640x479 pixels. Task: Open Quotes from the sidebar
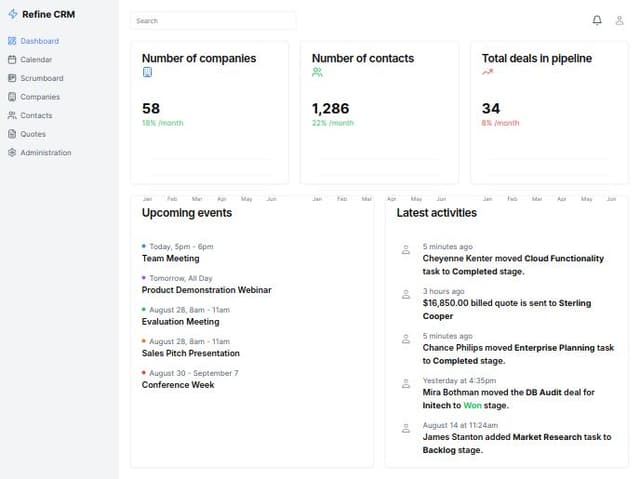coord(33,134)
